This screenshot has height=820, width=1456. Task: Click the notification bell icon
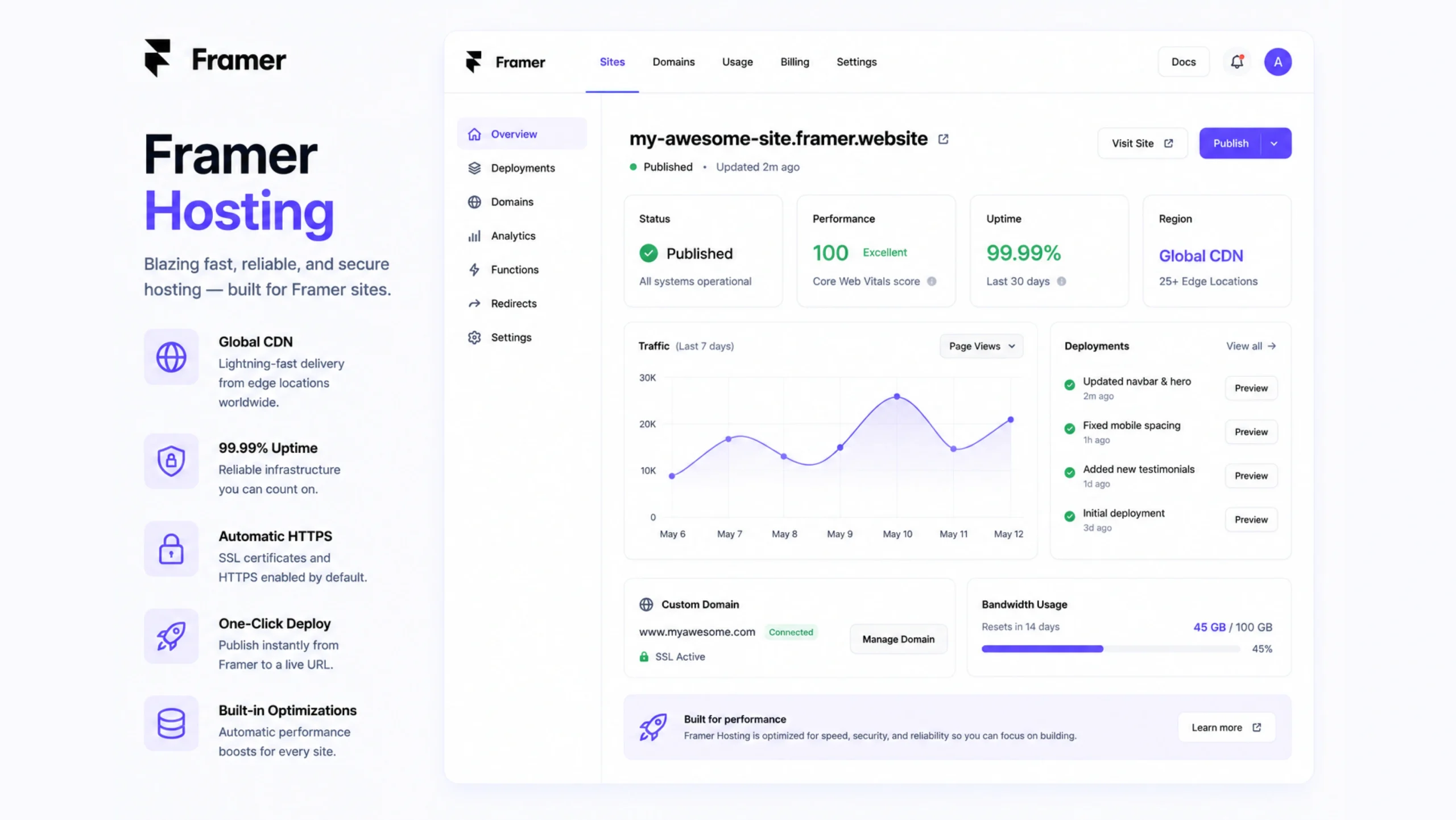(1237, 61)
